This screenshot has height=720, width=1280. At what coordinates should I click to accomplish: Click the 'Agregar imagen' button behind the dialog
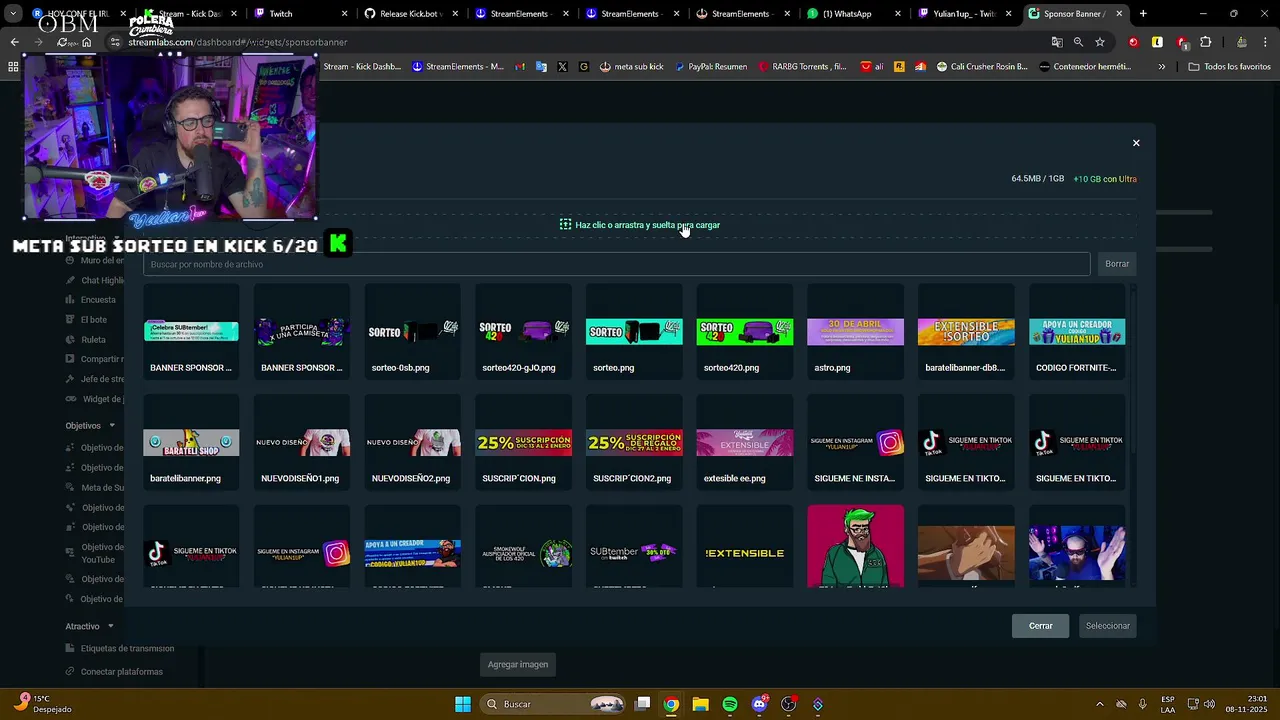pyautogui.click(x=518, y=664)
